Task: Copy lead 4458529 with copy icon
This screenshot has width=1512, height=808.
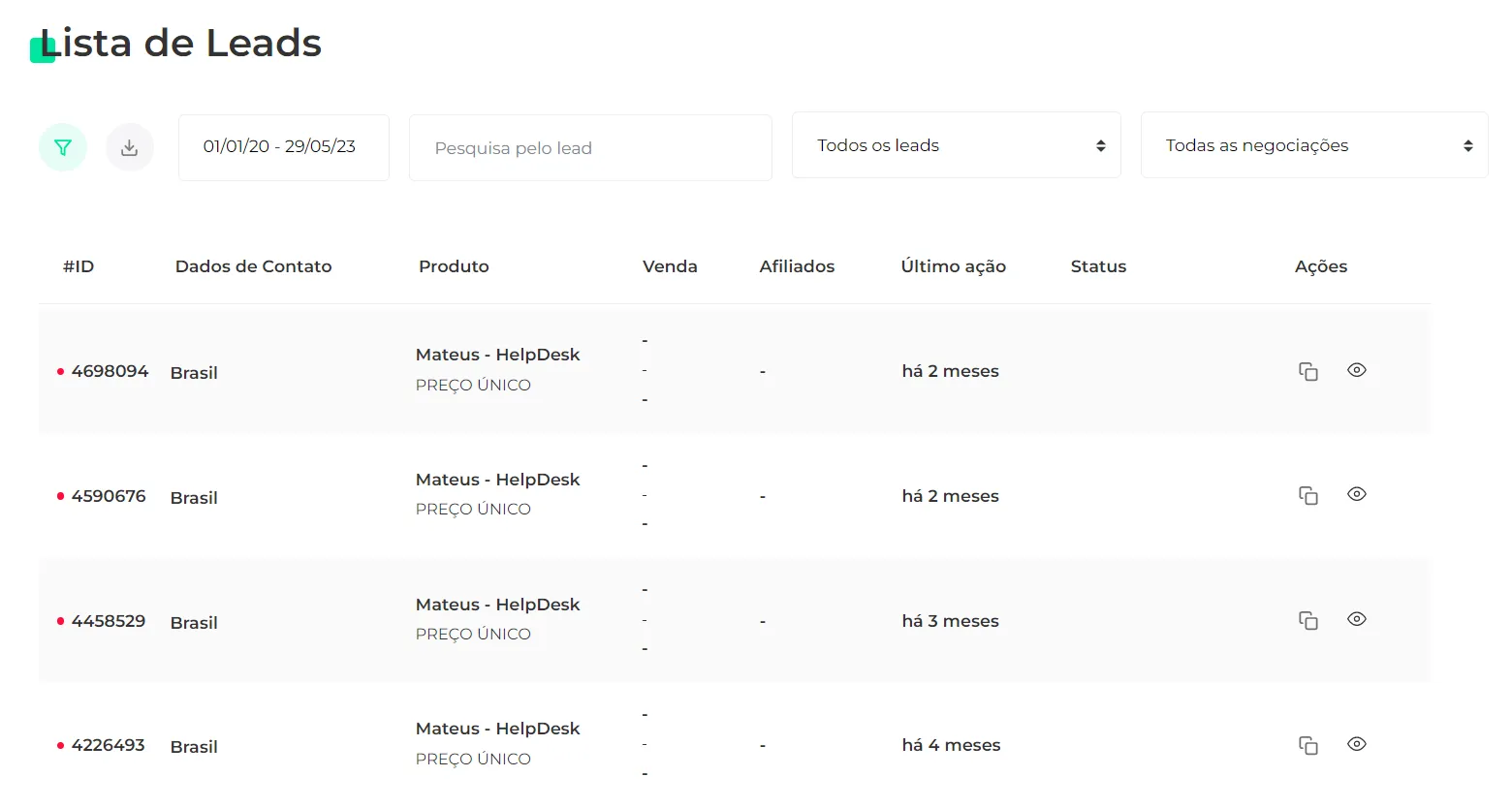Action: click(x=1308, y=620)
